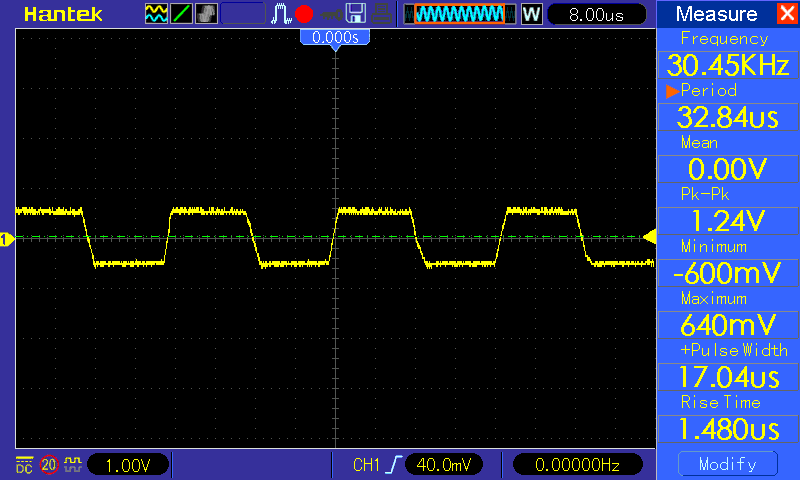Close the Measure panel
Viewport: 800px width, 480px height.
point(787,13)
